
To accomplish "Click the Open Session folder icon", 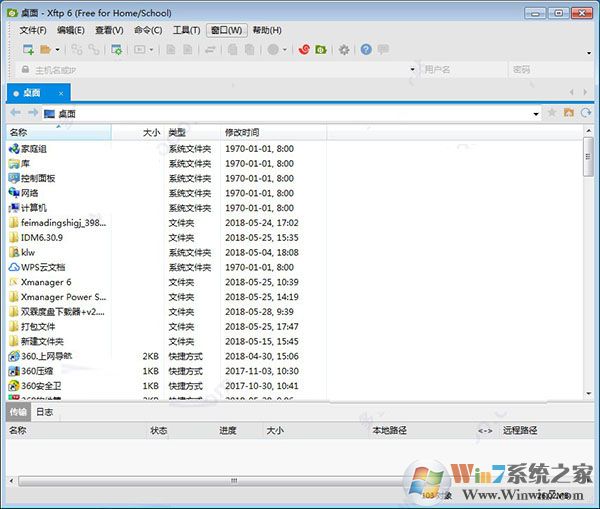I will (46, 49).
